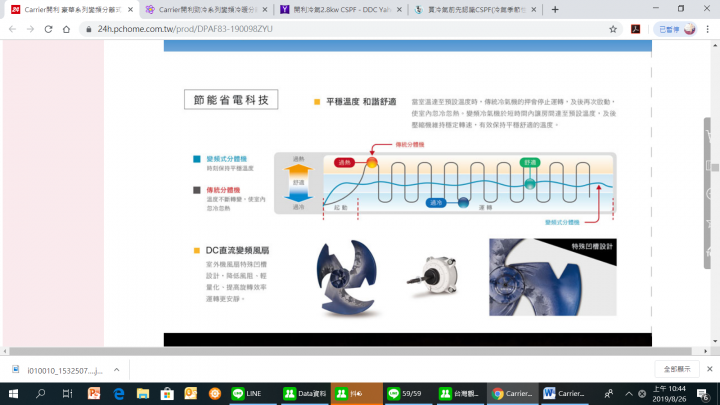Viewport: 720px width, 405px height.
Task: Open the browser home page
Action: click(67, 29)
